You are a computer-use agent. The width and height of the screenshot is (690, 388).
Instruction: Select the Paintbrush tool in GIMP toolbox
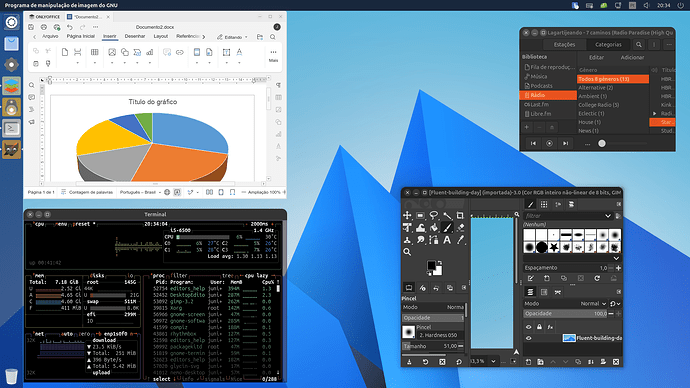[447, 227]
